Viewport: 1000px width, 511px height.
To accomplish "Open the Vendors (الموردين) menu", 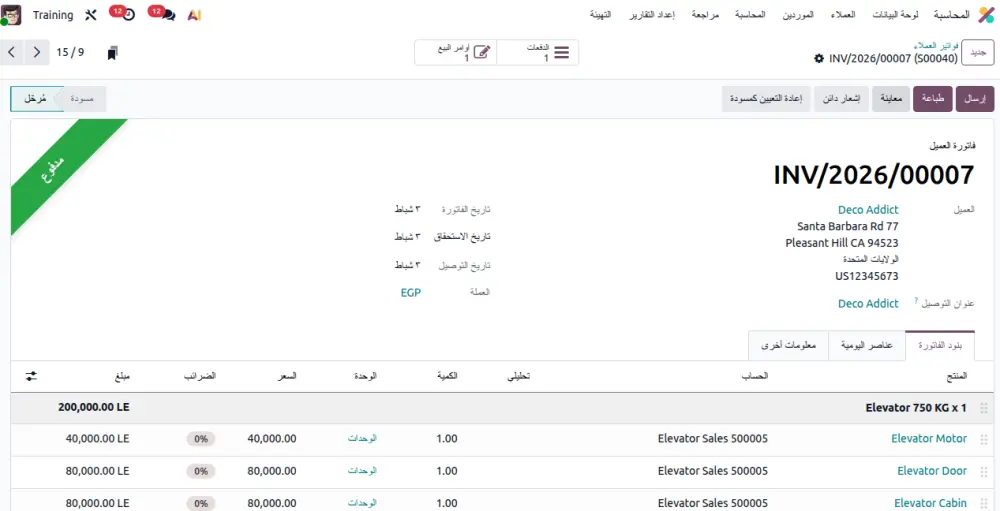I will 798,15.
